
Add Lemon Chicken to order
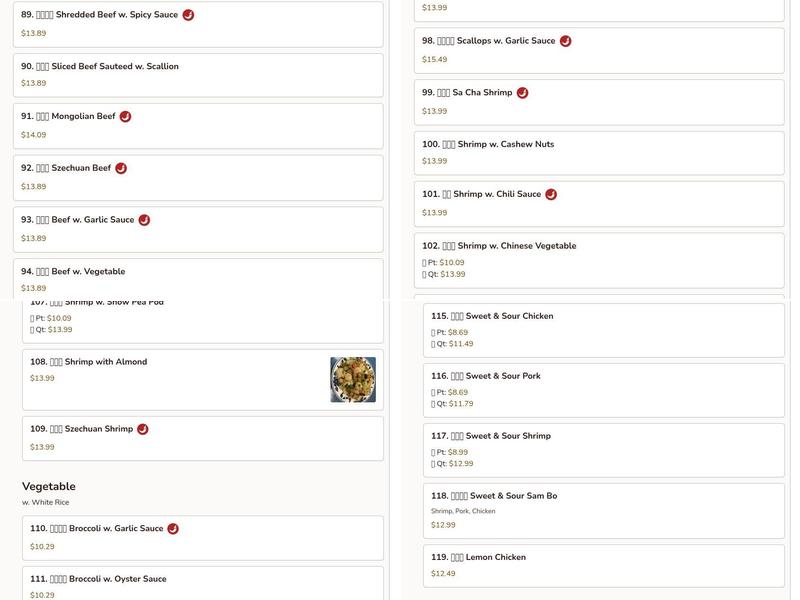[603, 564]
